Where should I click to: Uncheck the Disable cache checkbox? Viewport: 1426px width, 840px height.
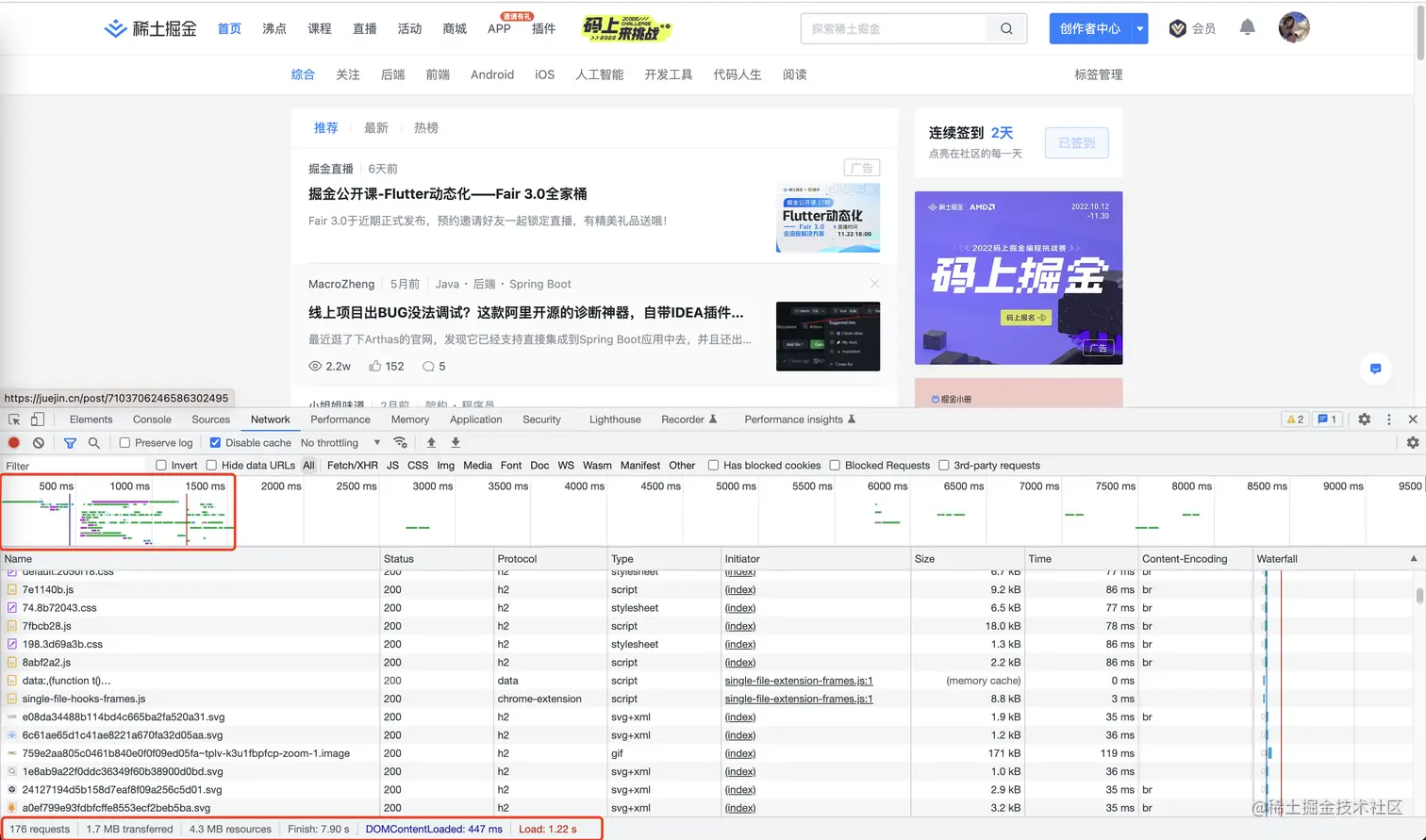click(x=215, y=443)
